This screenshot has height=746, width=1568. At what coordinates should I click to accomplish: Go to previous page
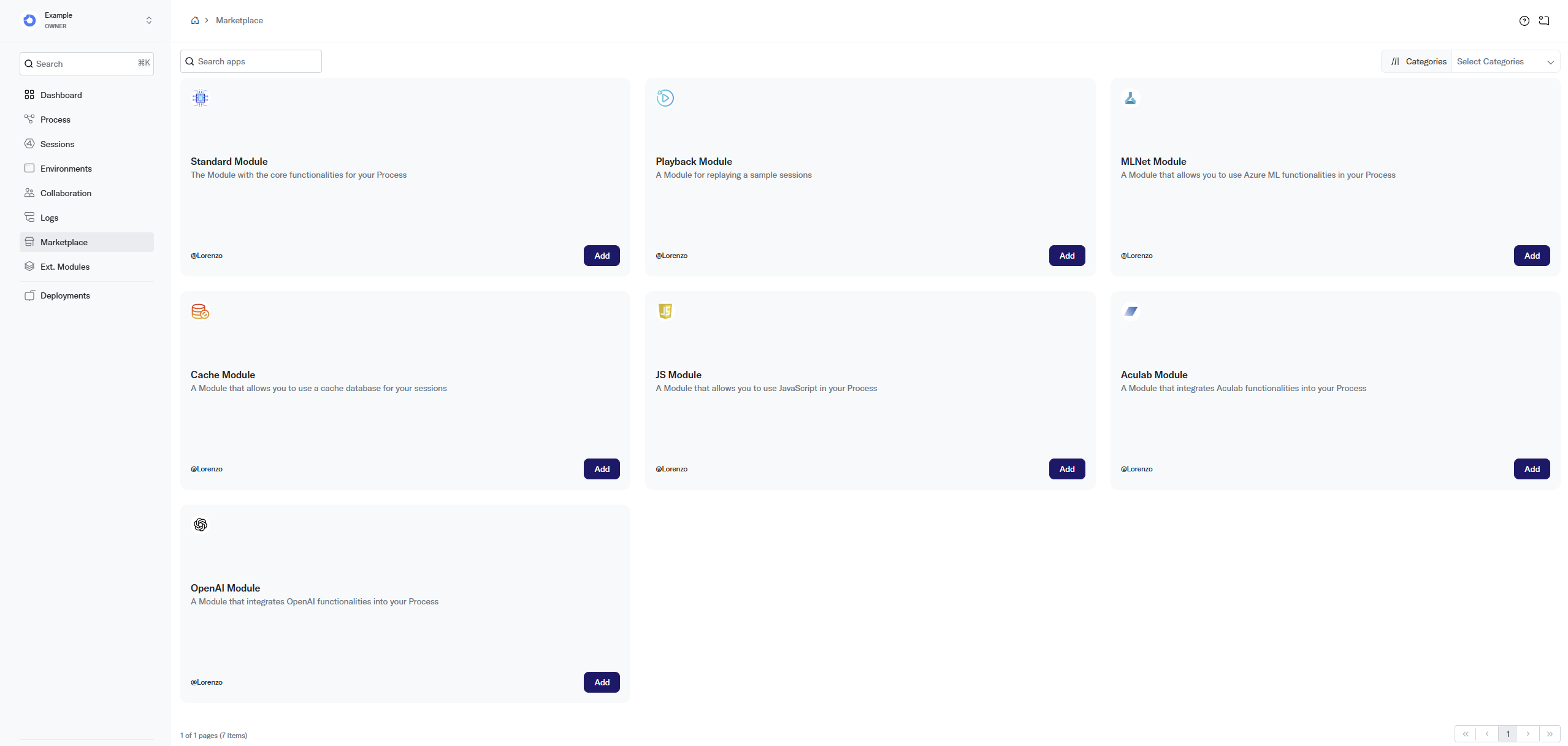[x=1487, y=734]
